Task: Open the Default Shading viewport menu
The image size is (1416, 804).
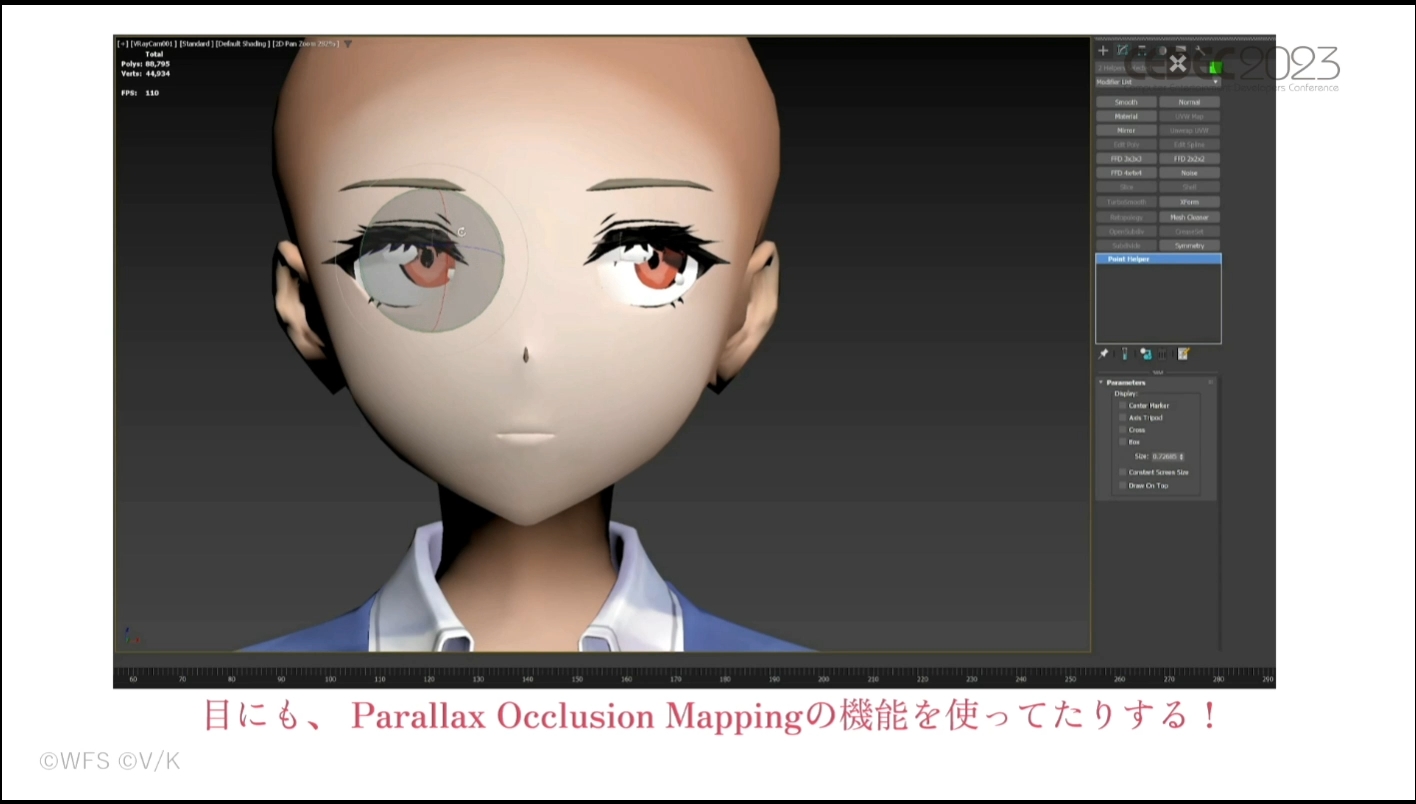Action: coord(241,44)
